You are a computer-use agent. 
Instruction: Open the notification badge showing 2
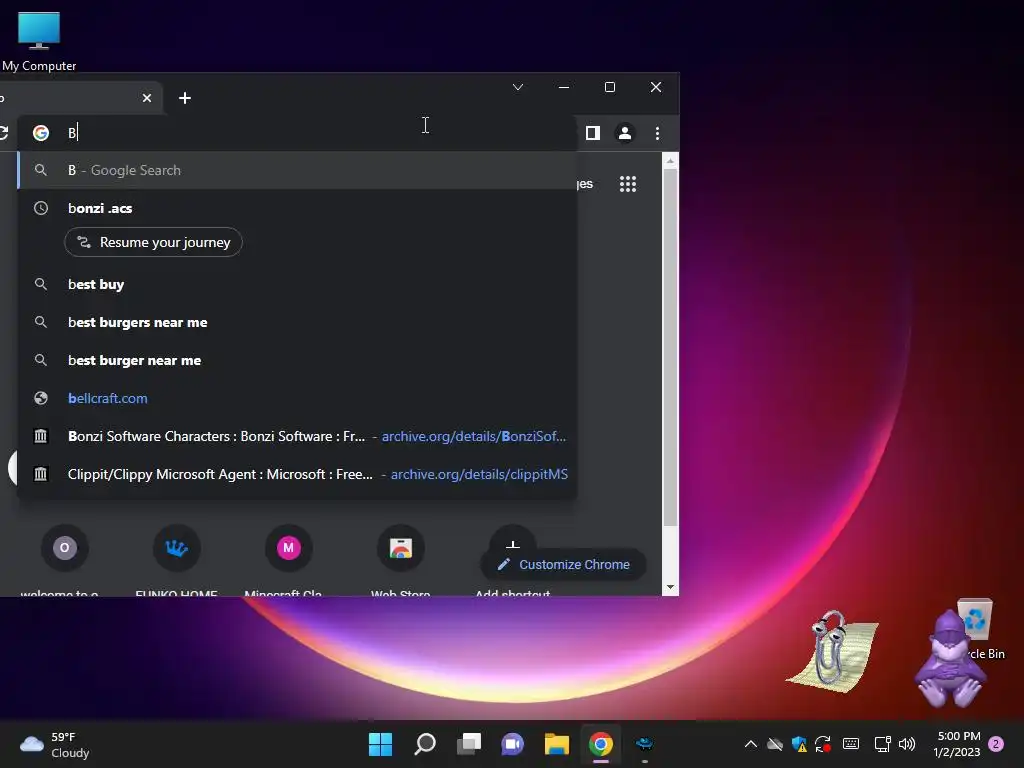click(997, 744)
